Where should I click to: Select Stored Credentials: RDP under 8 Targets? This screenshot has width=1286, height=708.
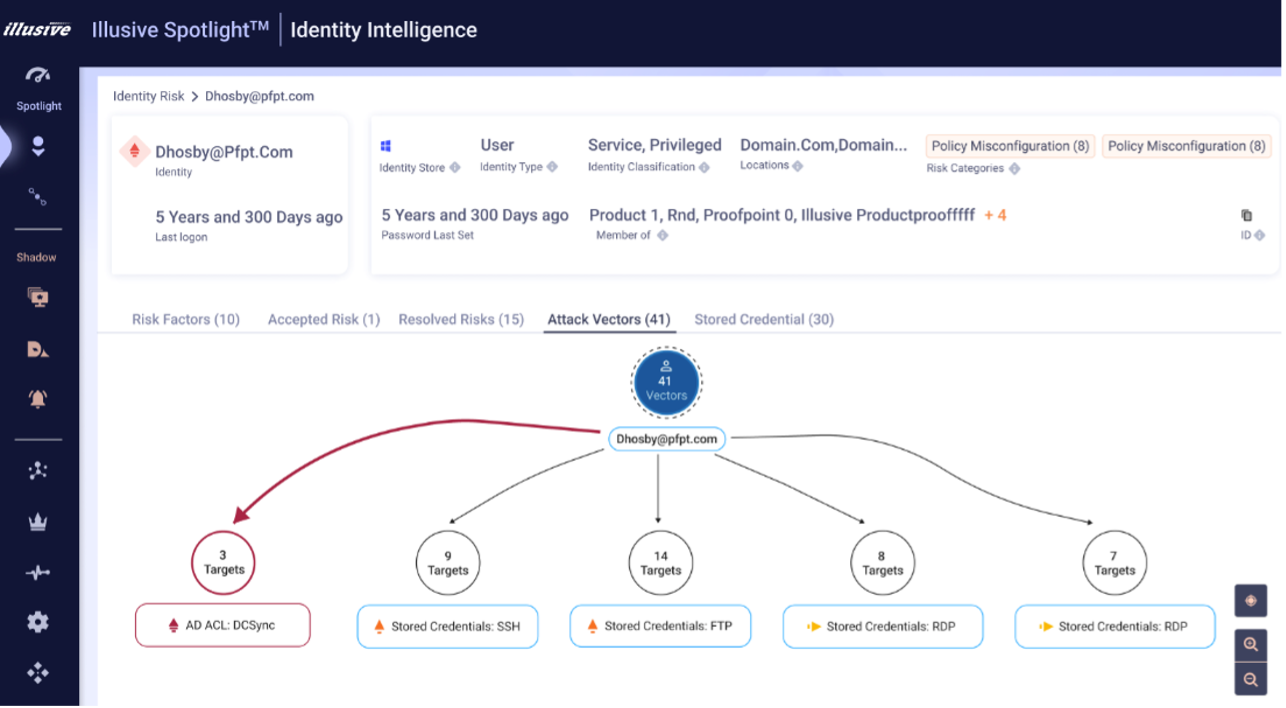pos(883,626)
